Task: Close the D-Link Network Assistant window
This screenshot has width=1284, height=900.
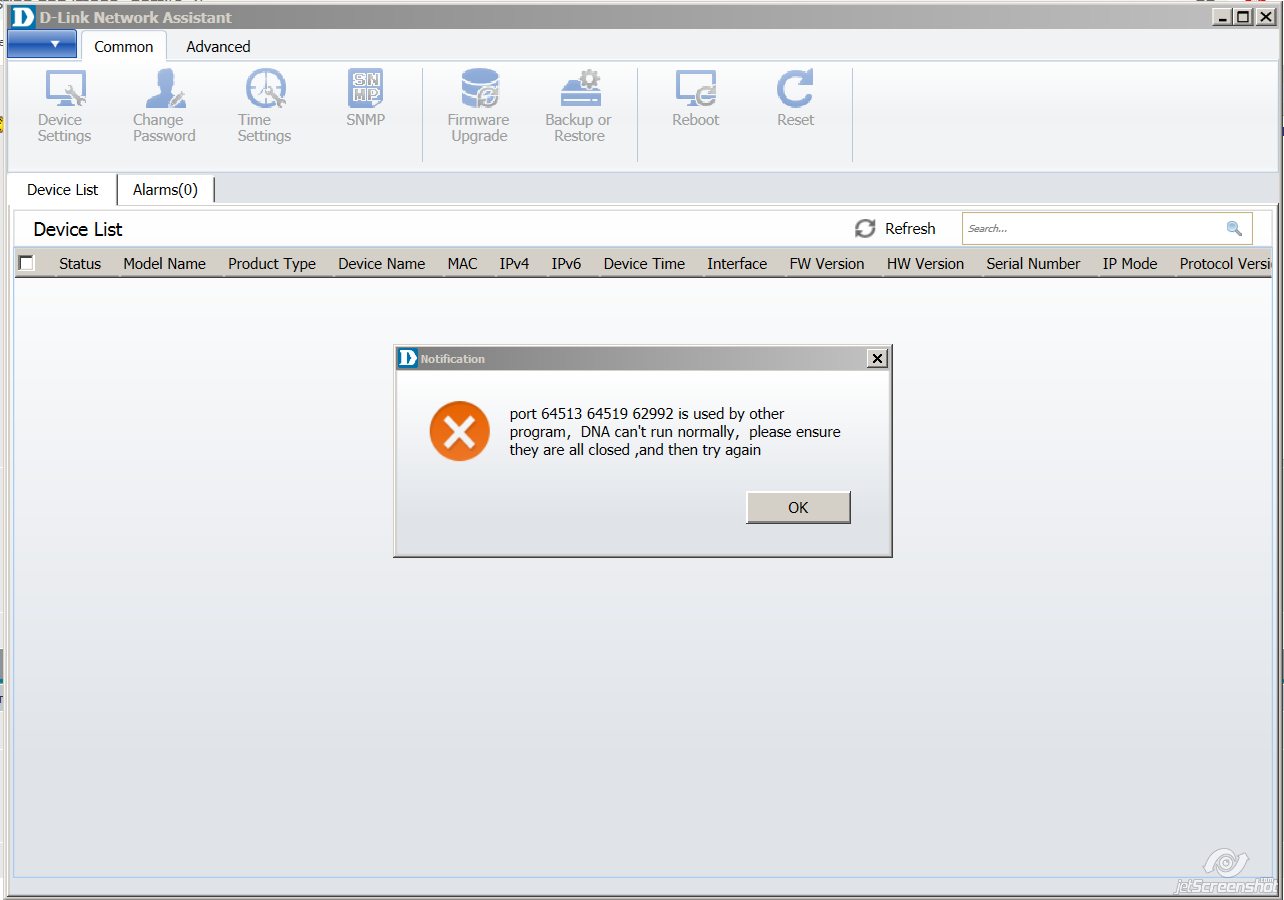Action: (x=1264, y=17)
